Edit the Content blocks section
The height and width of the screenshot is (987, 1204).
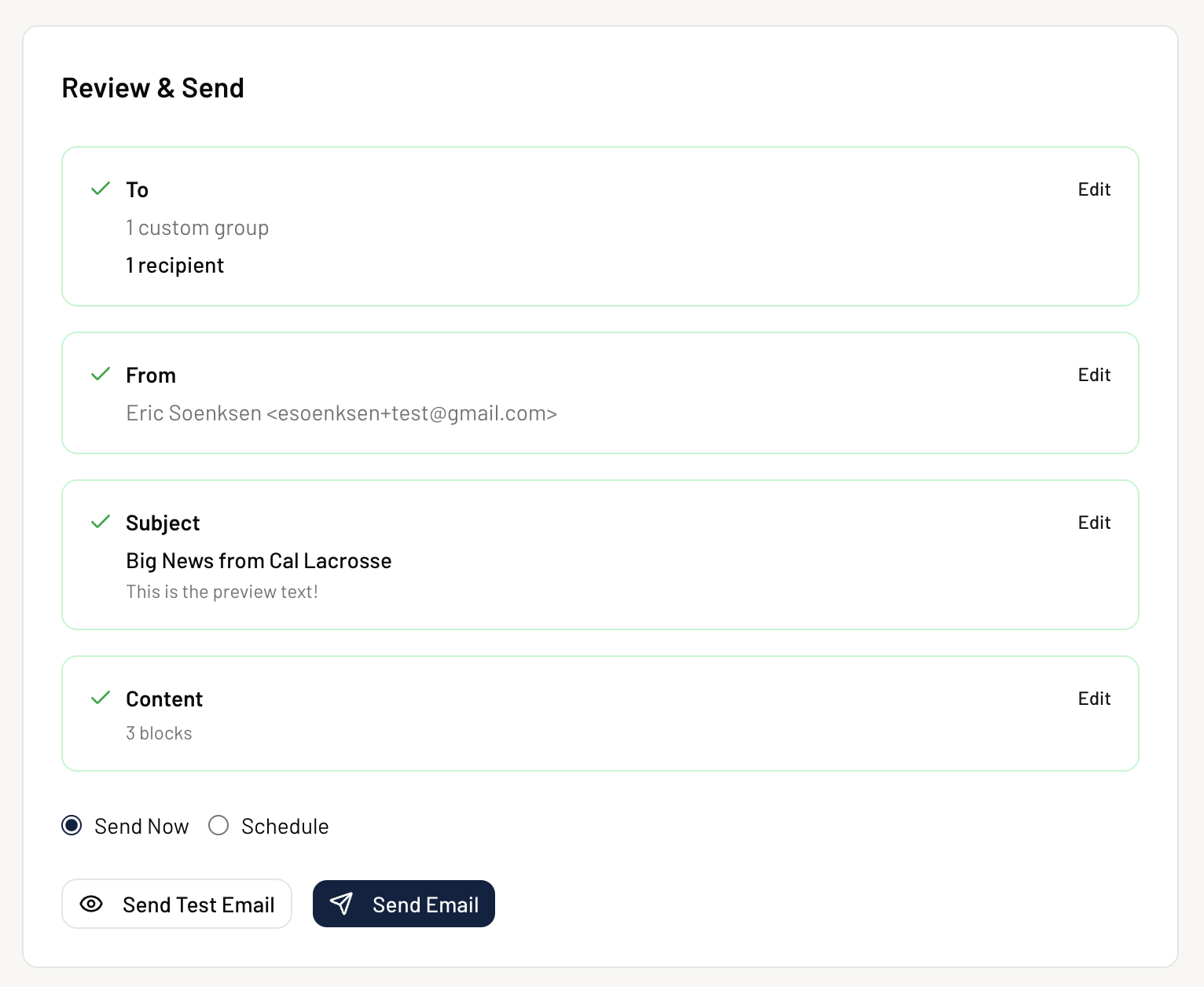pos(1094,699)
